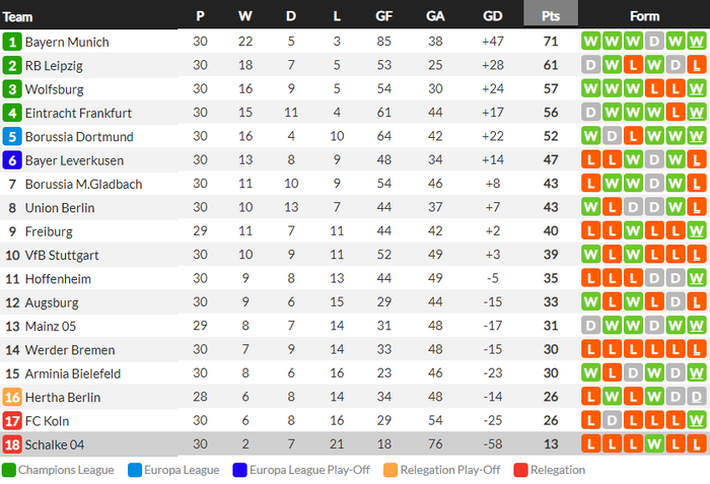The height and width of the screenshot is (484, 710).
Task: Click Borussia Dortmund's blue rank 5 badge
Action: tap(12, 137)
